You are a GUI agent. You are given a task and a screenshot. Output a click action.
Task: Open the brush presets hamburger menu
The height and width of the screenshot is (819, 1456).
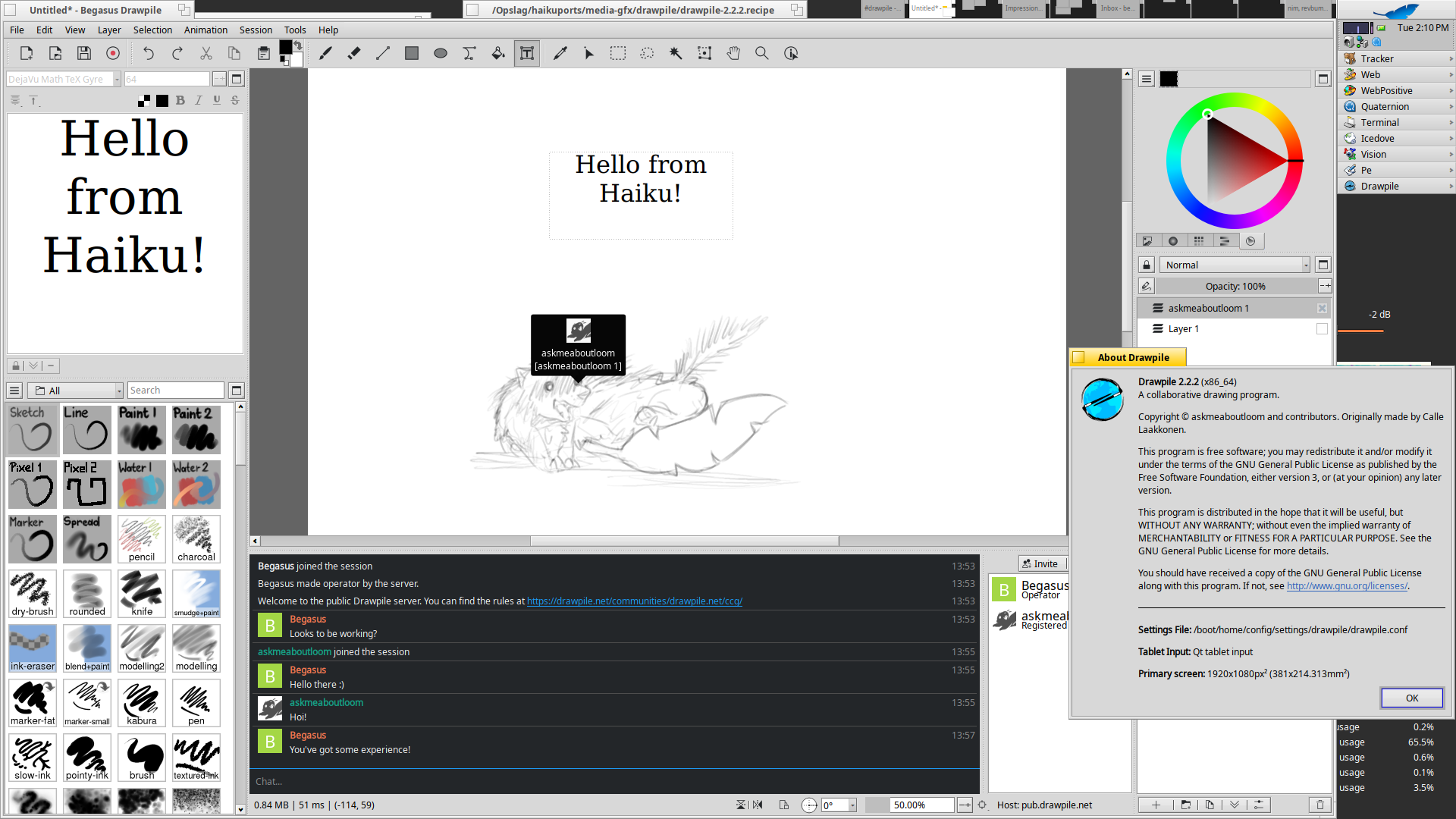14,391
